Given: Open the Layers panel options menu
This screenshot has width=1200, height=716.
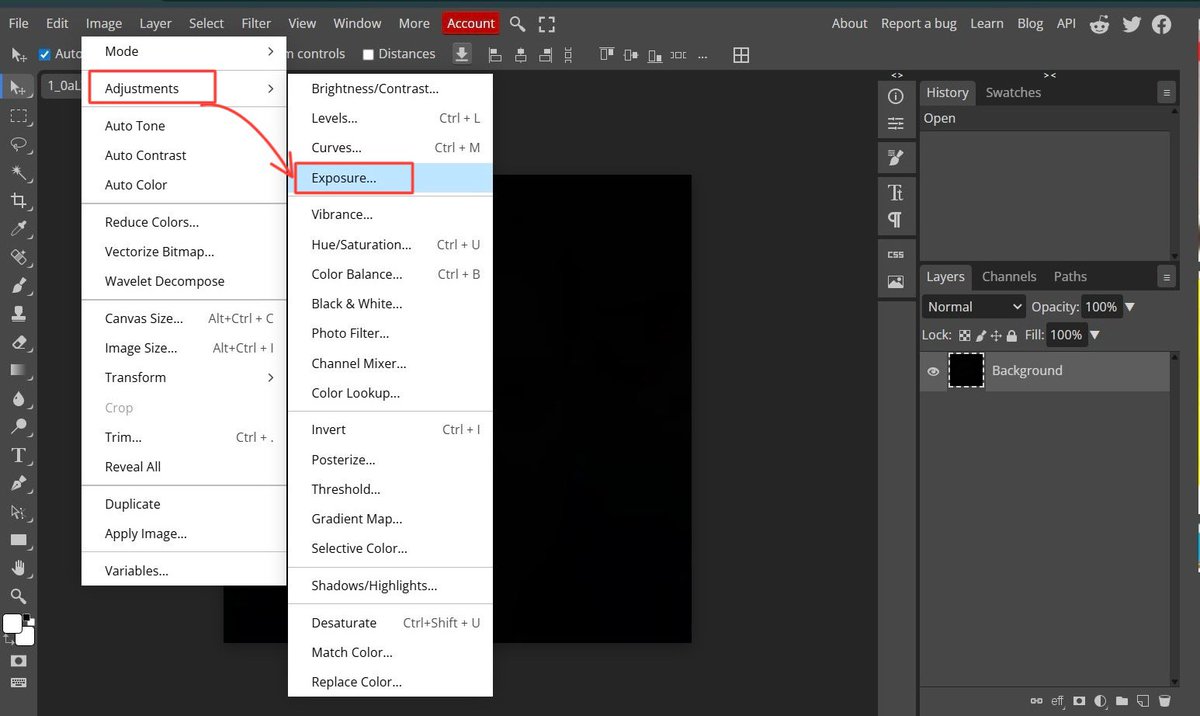Looking at the screenshot, I should tap(1166, 277).
